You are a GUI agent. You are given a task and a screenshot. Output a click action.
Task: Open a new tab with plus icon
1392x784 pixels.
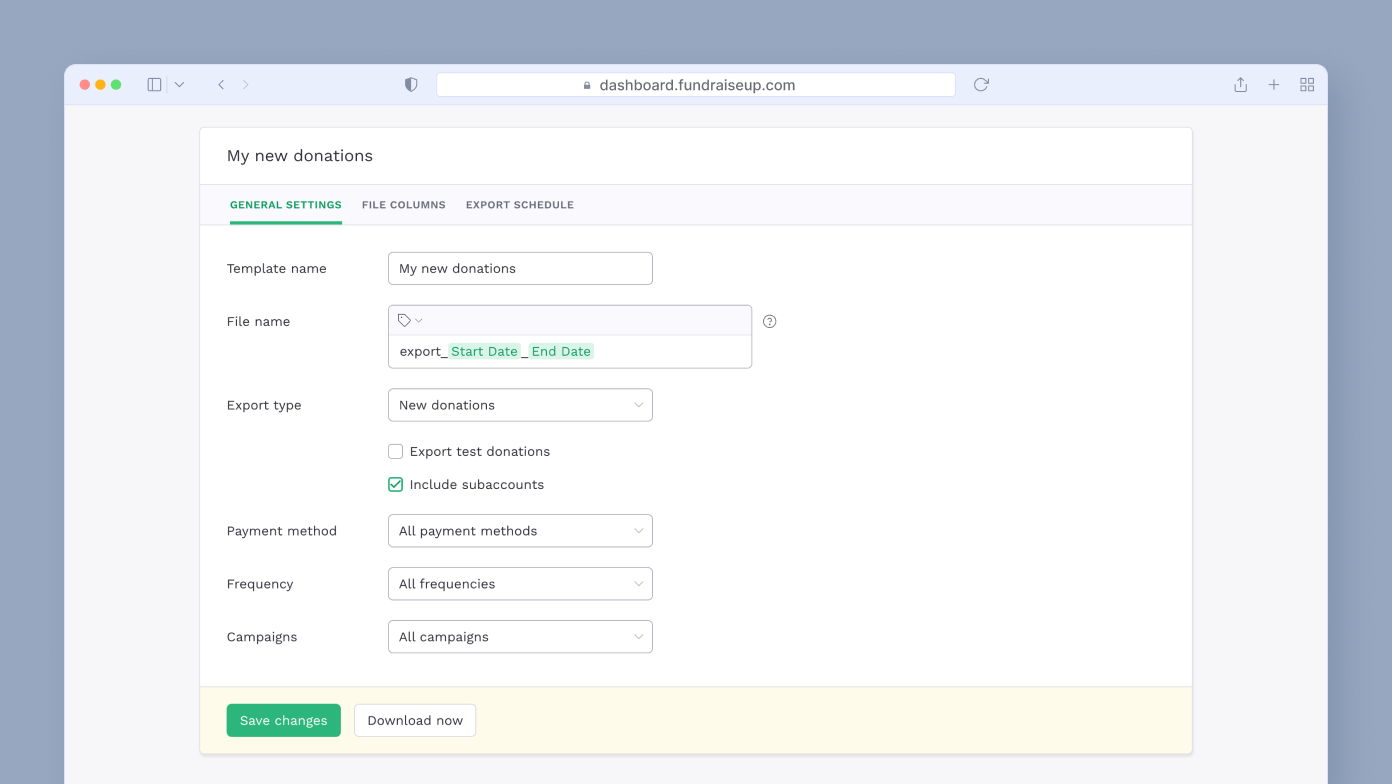pyautogui.click(x=1274, y=85)
